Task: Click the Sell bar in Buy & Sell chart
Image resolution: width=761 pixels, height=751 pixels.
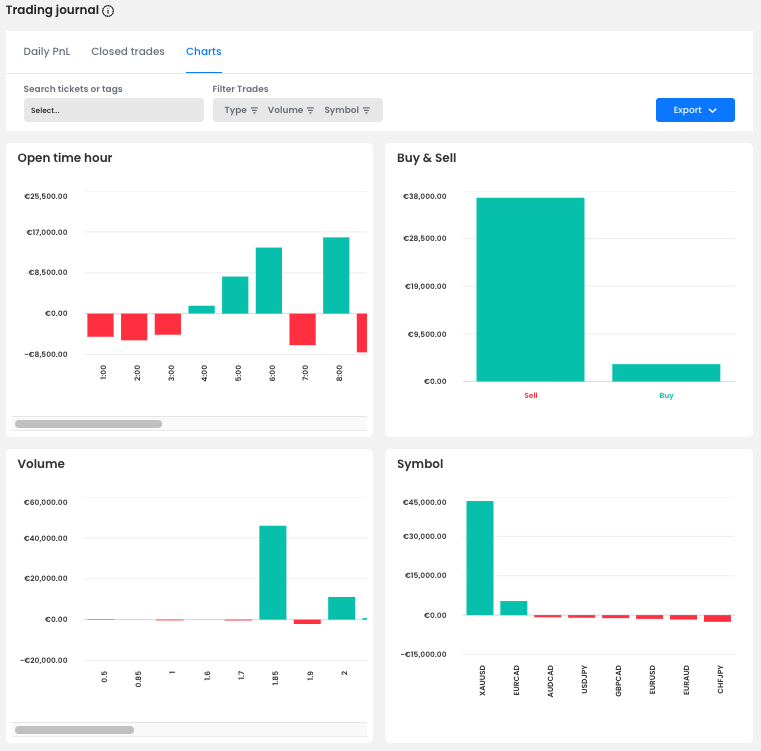Action: pos(530,289)
